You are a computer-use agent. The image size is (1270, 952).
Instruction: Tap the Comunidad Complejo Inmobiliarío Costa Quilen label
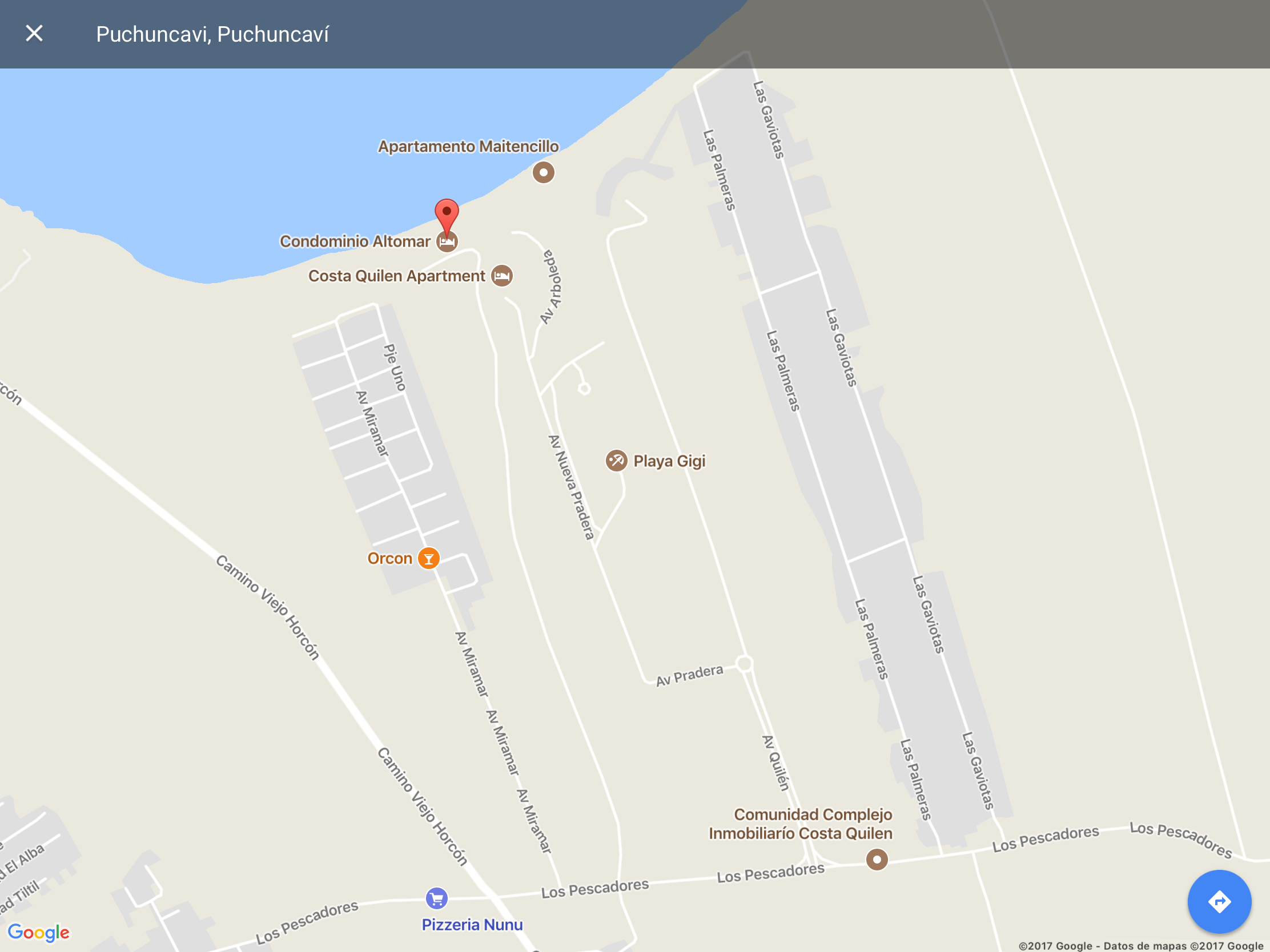tap(801, 824)
